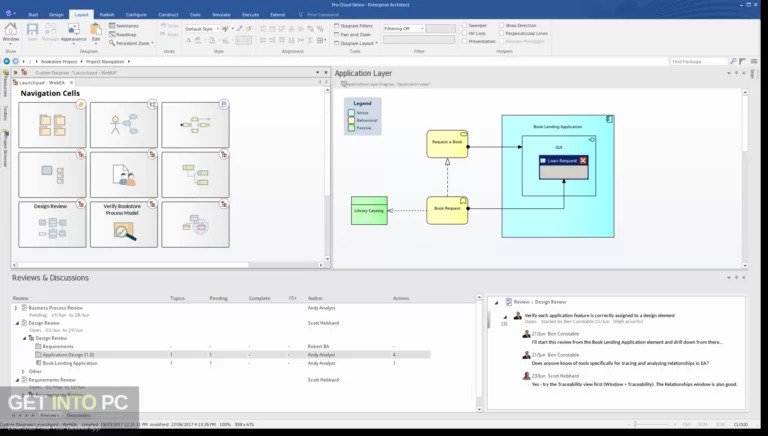The image size is (768, 436).
Task: Click the Author column header
Action: (315, 298)
